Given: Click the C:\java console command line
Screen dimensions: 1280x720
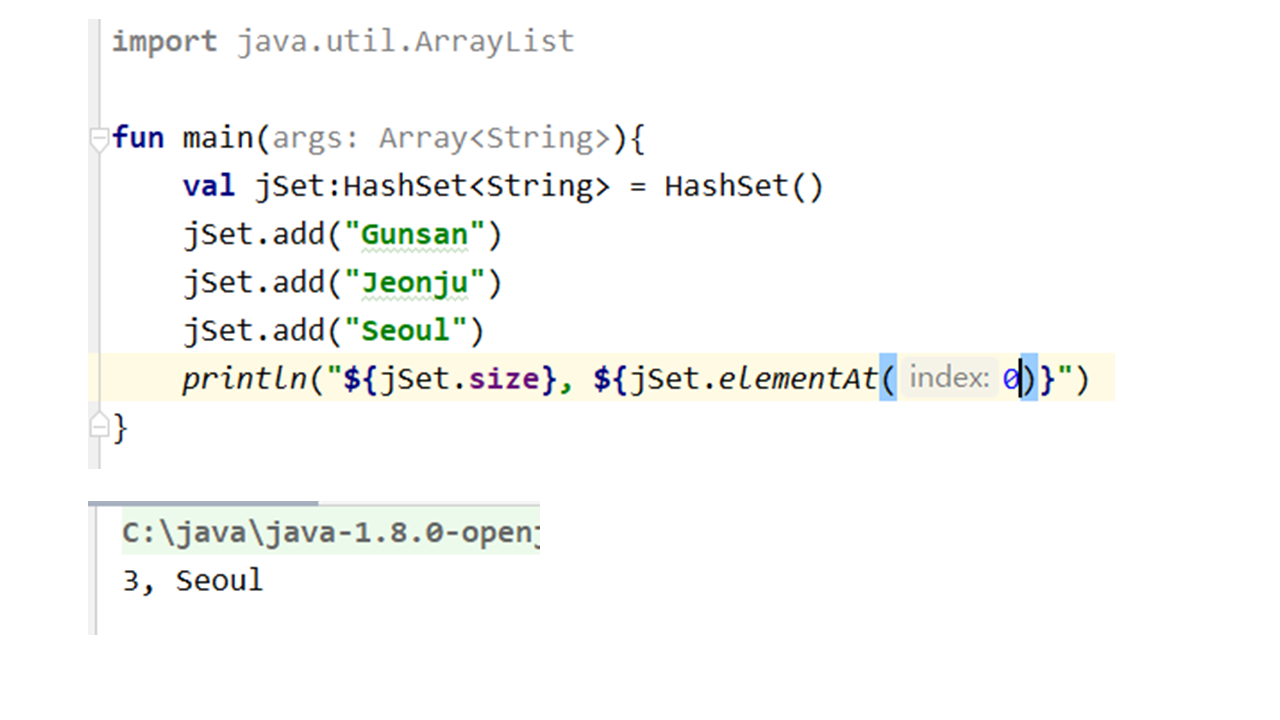Looking at the screenshot, I should point(330,534).
